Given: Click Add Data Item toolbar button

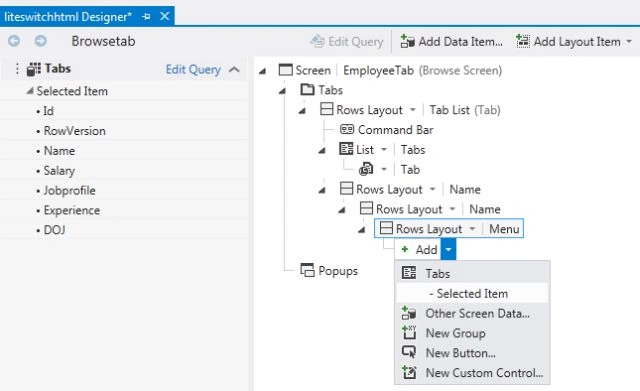Looking at the screenshot, I should [451, 41].
